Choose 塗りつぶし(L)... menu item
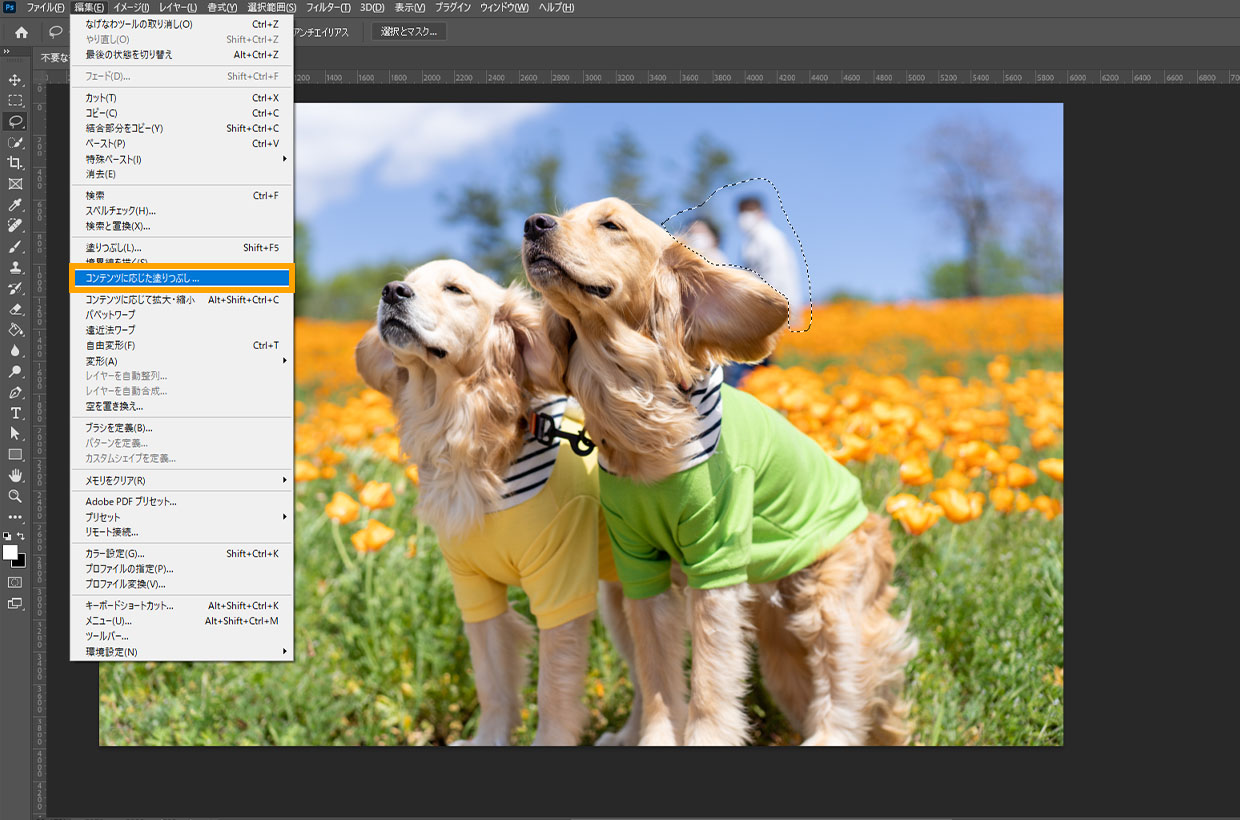Viewport: 1240px width, 820px height. 180,247
